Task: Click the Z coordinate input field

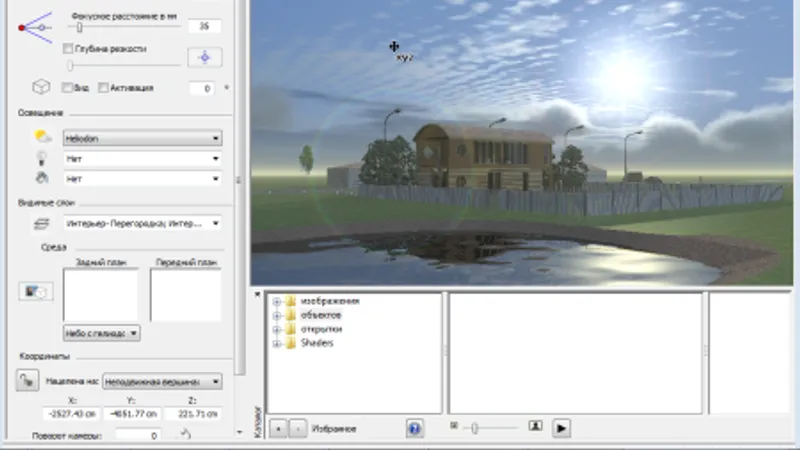Action: click(x=193, y=414)
